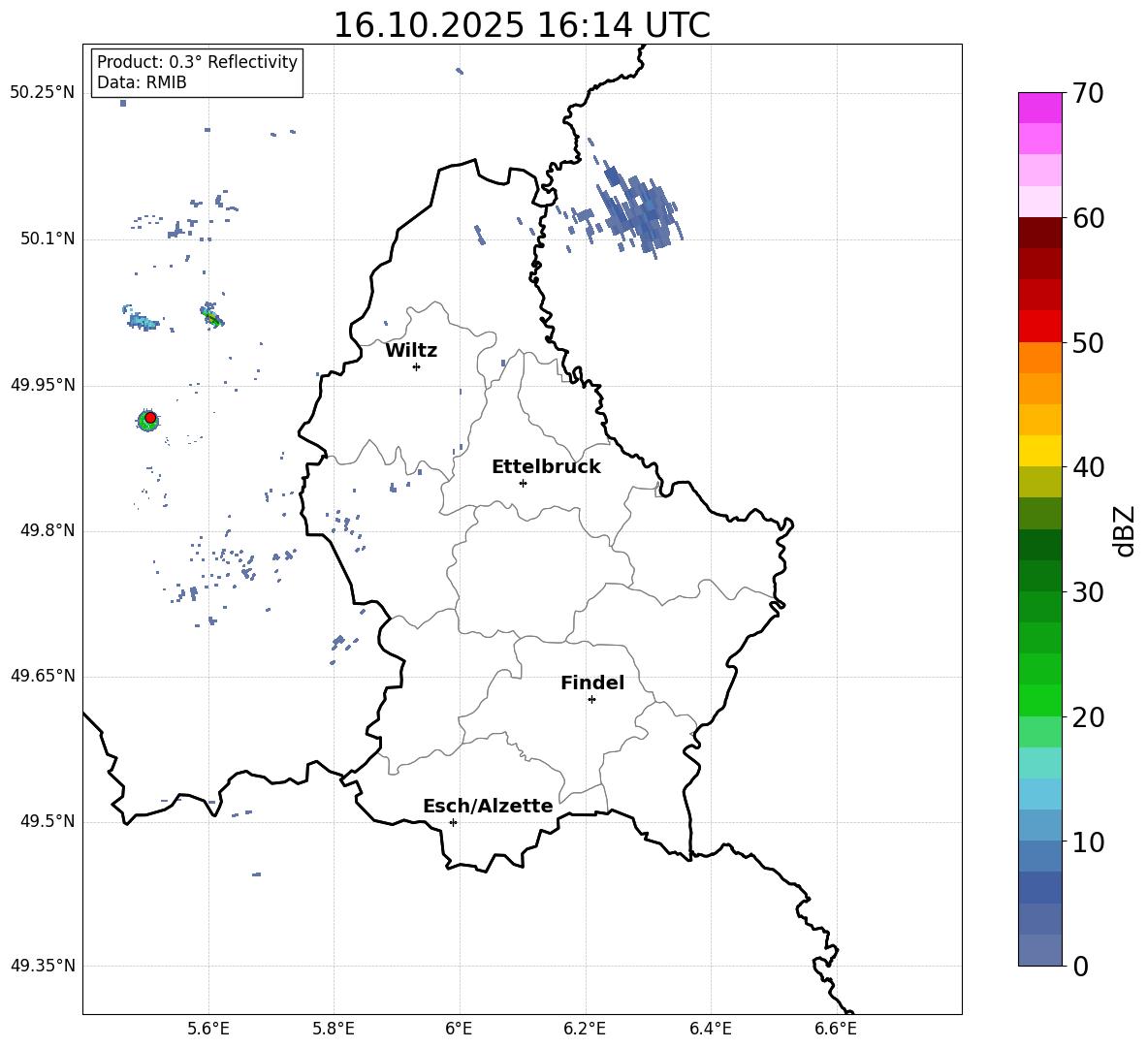Click the cross marker under Findel

(x=591, y=700)
